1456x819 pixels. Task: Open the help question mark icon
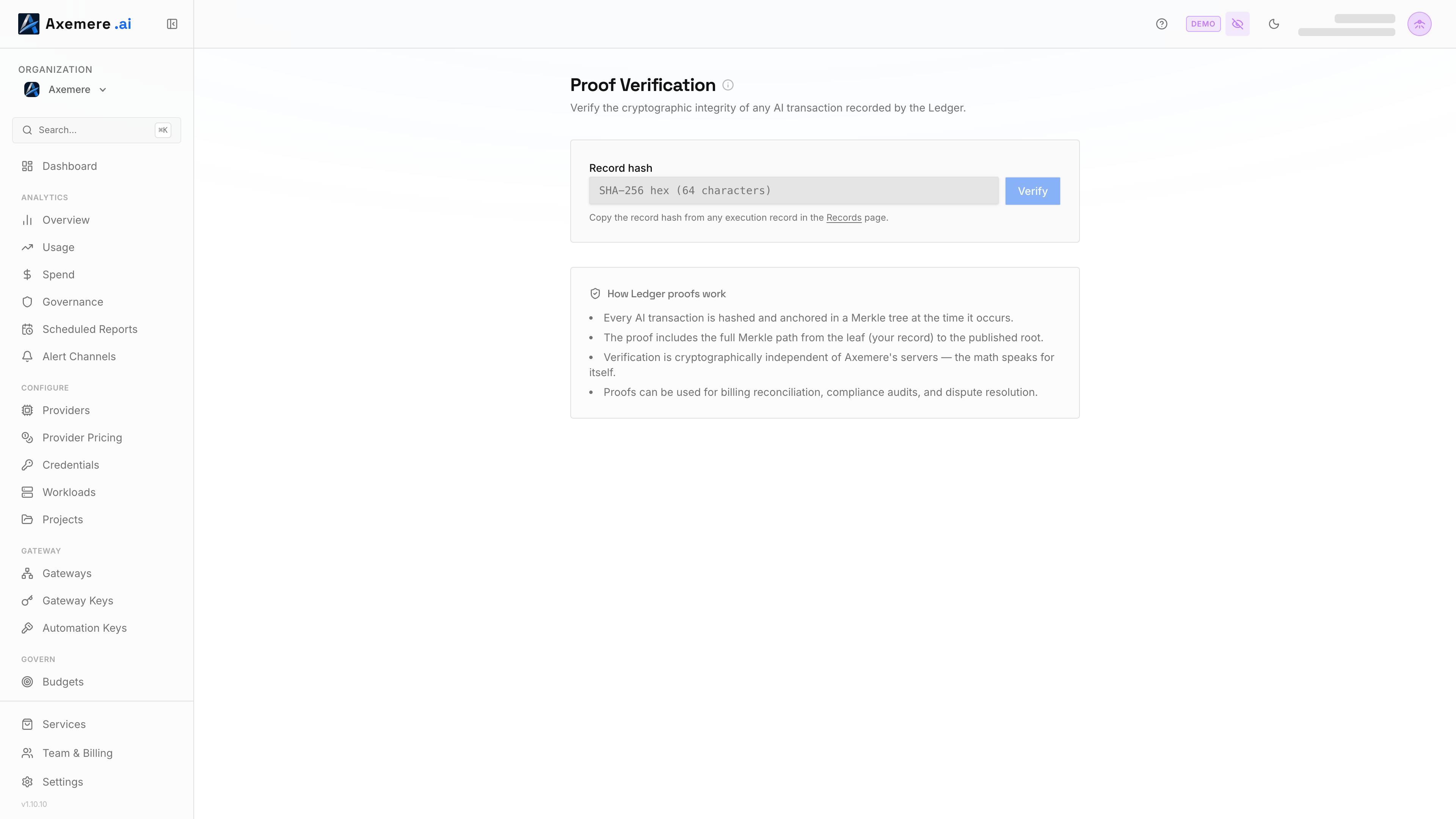(x=1161, y=24)
